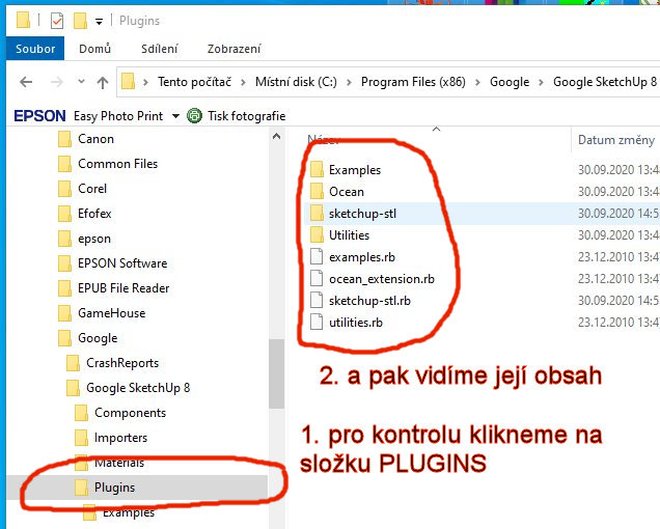
Task: Select the Examples folder in file list
Action: (355, 170)
